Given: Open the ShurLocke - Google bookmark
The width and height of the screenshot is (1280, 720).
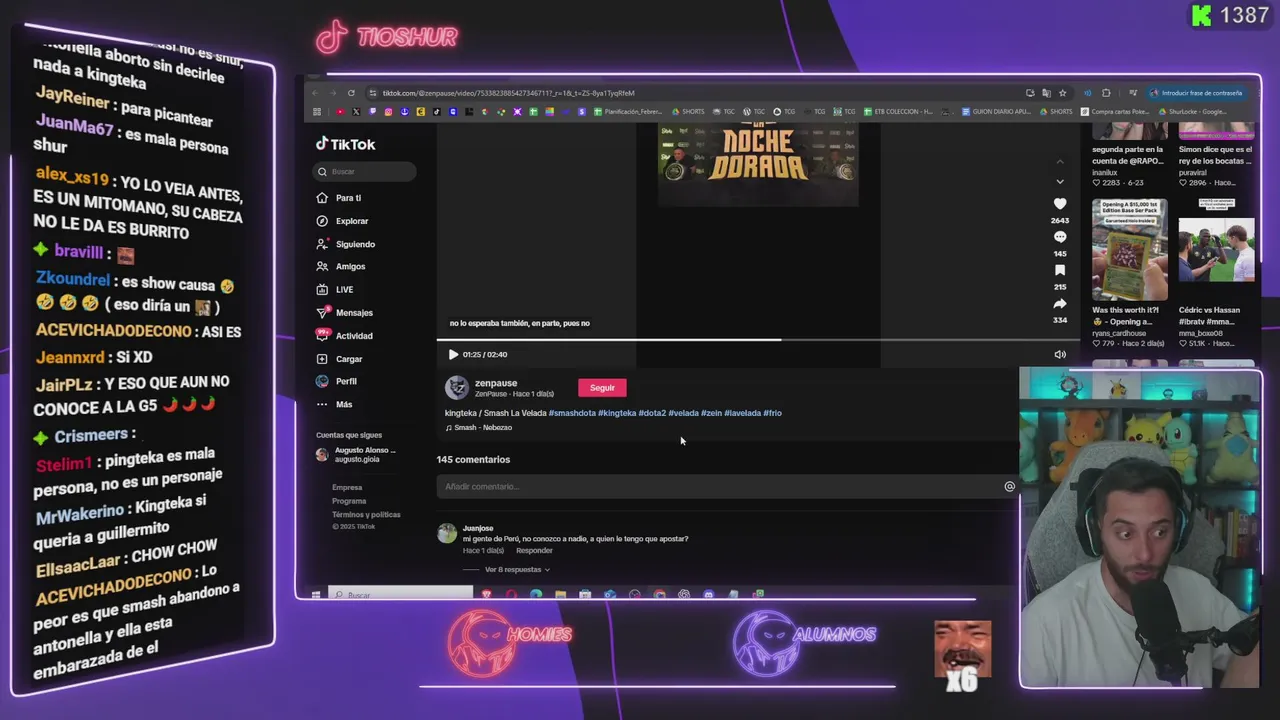Looking at the screenshot, I should point(1192,112).
